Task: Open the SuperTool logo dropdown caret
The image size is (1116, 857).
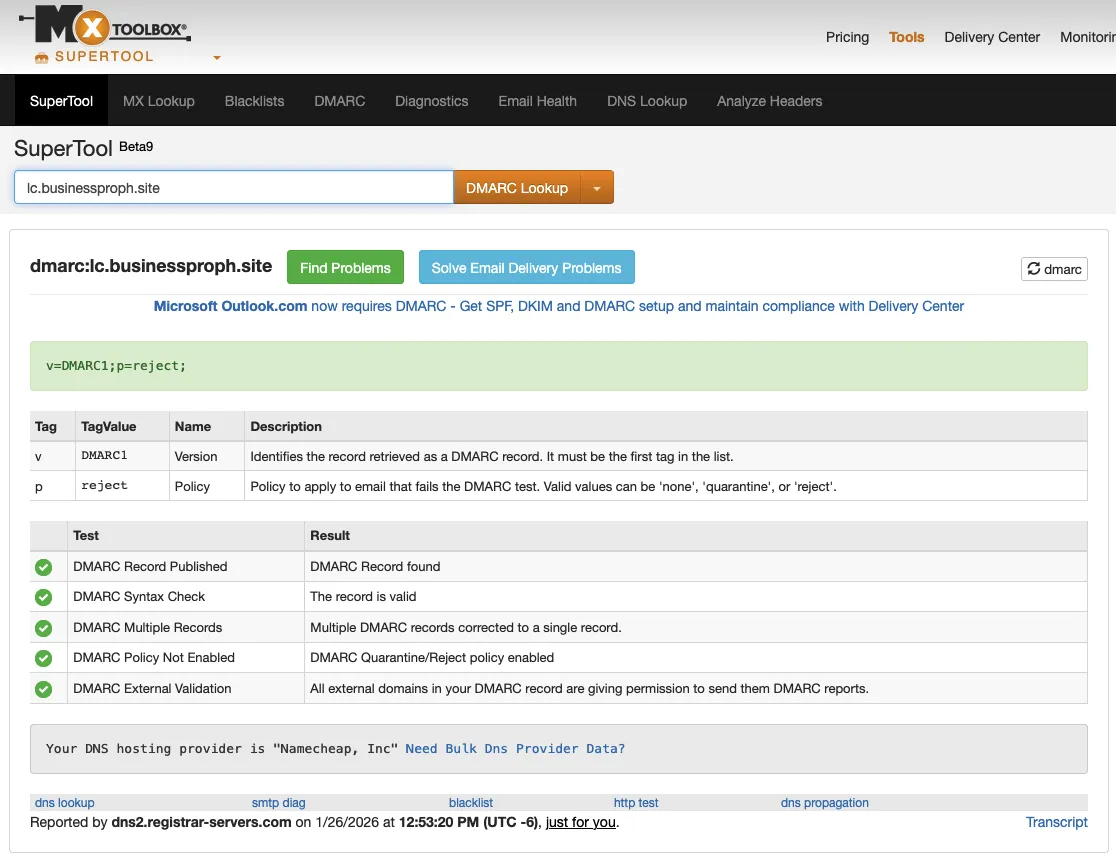Action: [217, 58]
